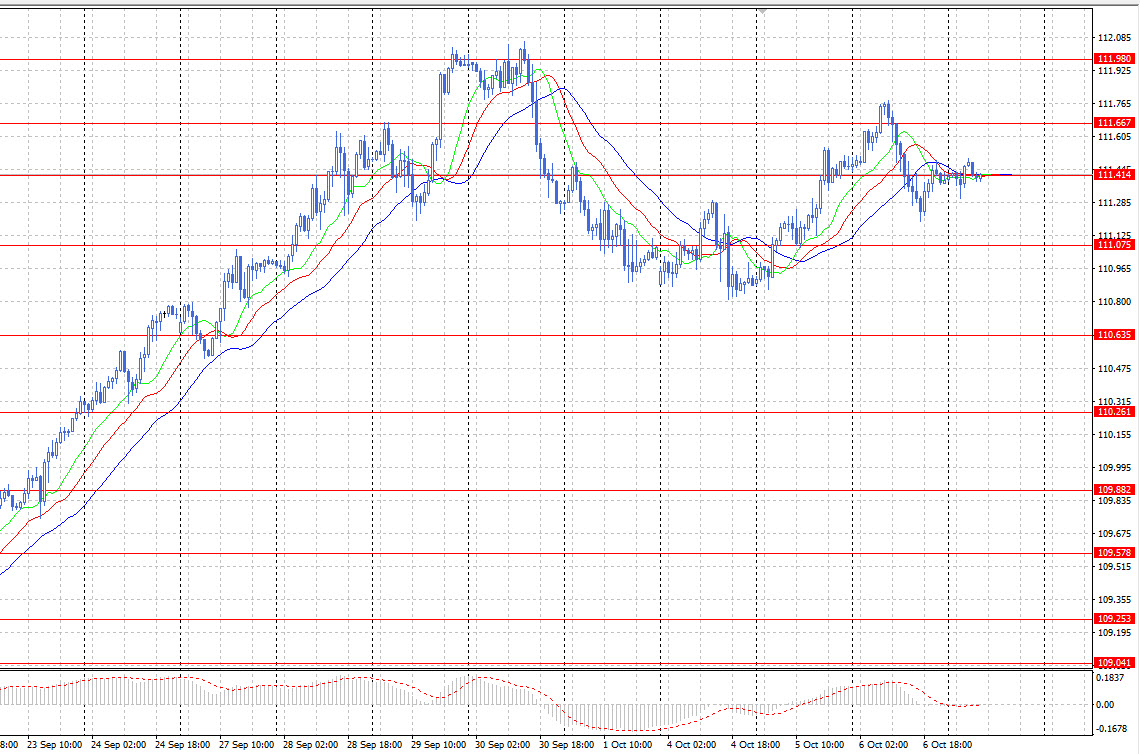Click the 23 Sep 10:00 time label
1140x754 pixels.
(55, 745)
